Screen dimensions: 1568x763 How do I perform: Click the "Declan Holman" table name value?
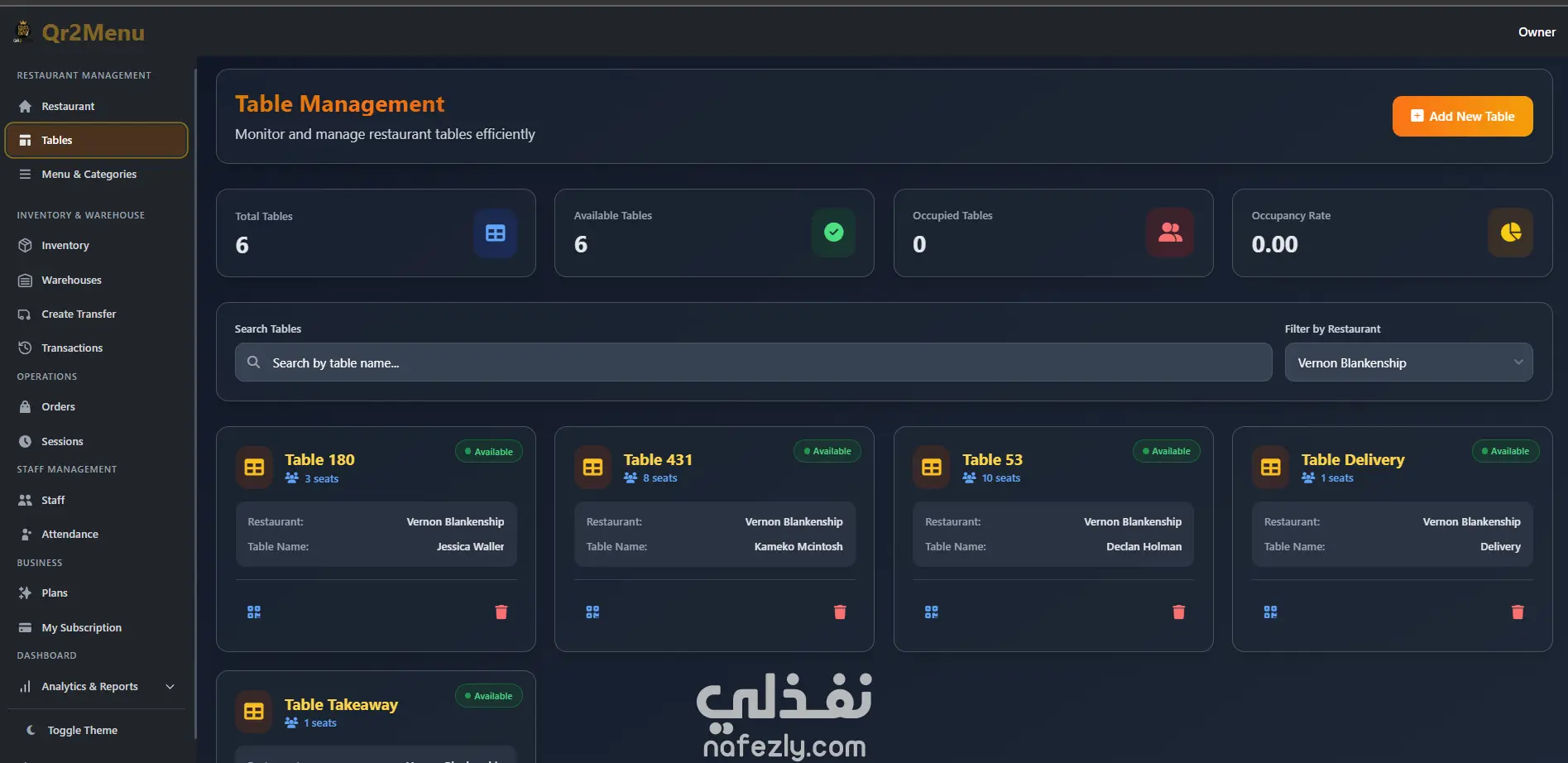click(x=1144, y=547)
